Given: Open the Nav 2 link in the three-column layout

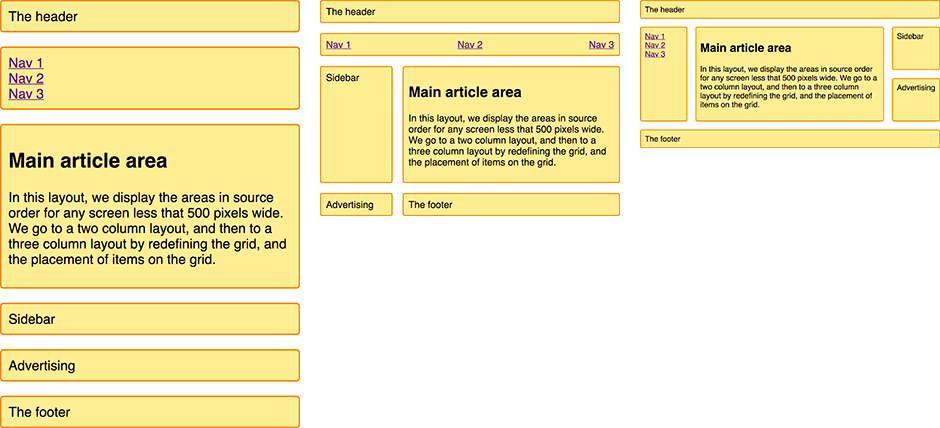Looking at the screenshot, I should pos(654,45).
